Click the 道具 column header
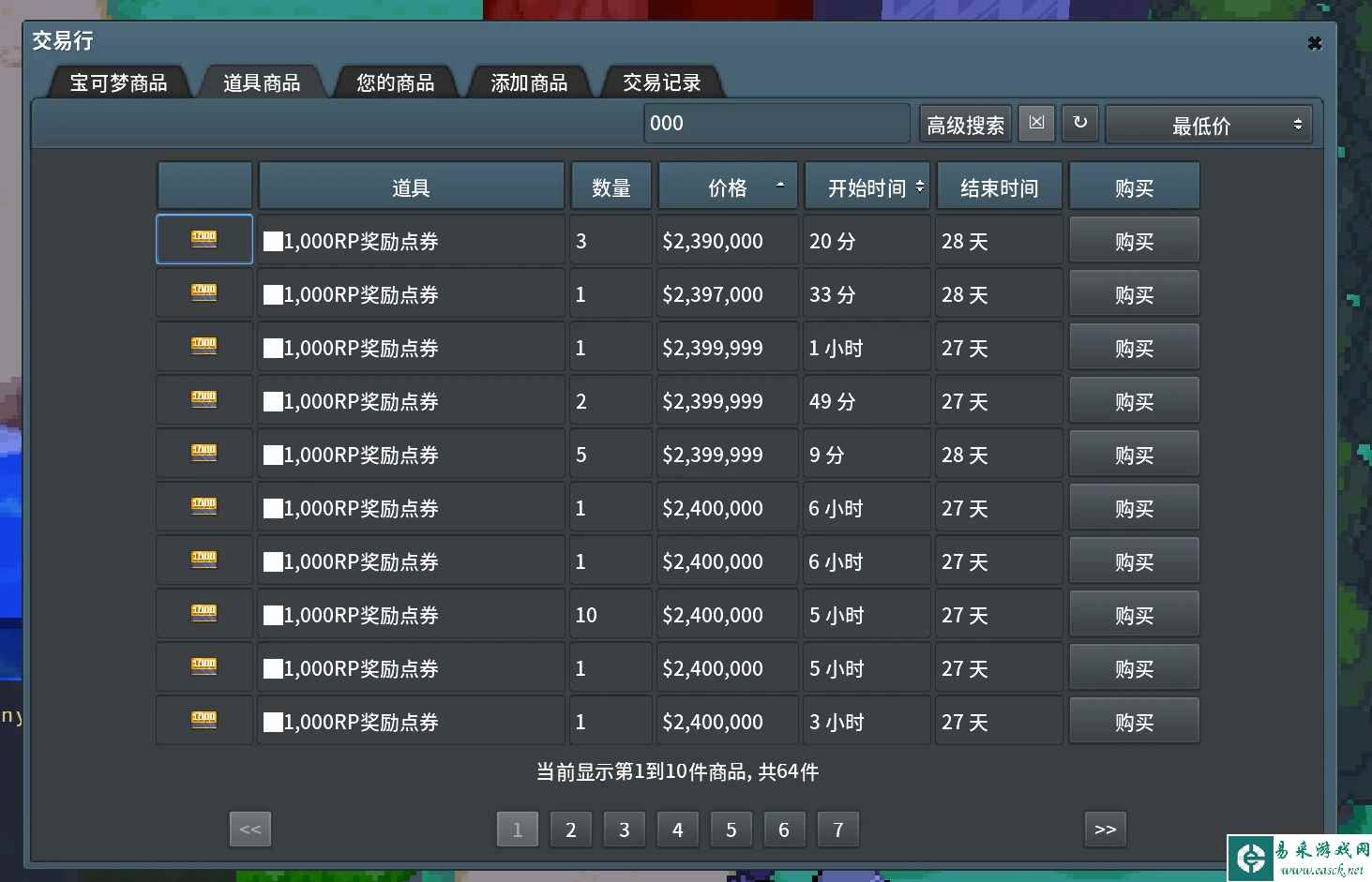Screen dimensions: 1372x882 (x=411, y=187)
